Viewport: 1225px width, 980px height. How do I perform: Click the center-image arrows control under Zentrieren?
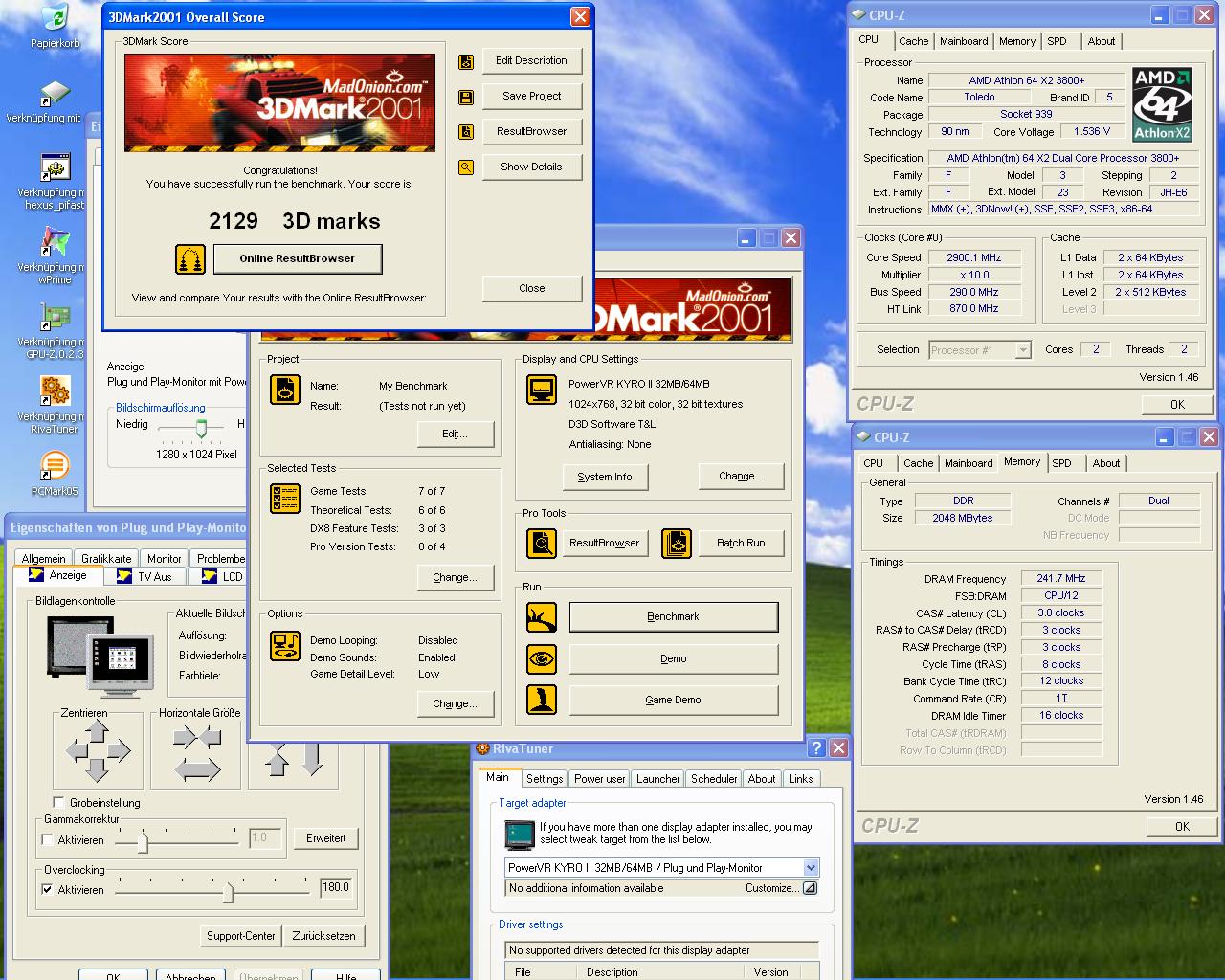pyautogui.click(x=98, y=751)
